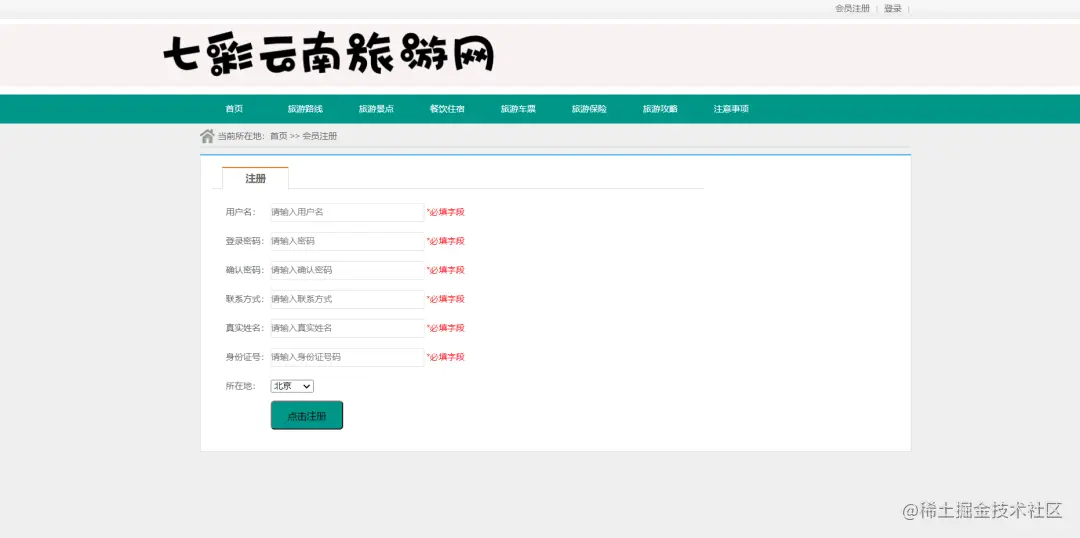Open the 所在地 location dropdown
This screenshot has width=1080, height=538.
tap(292, 386)
